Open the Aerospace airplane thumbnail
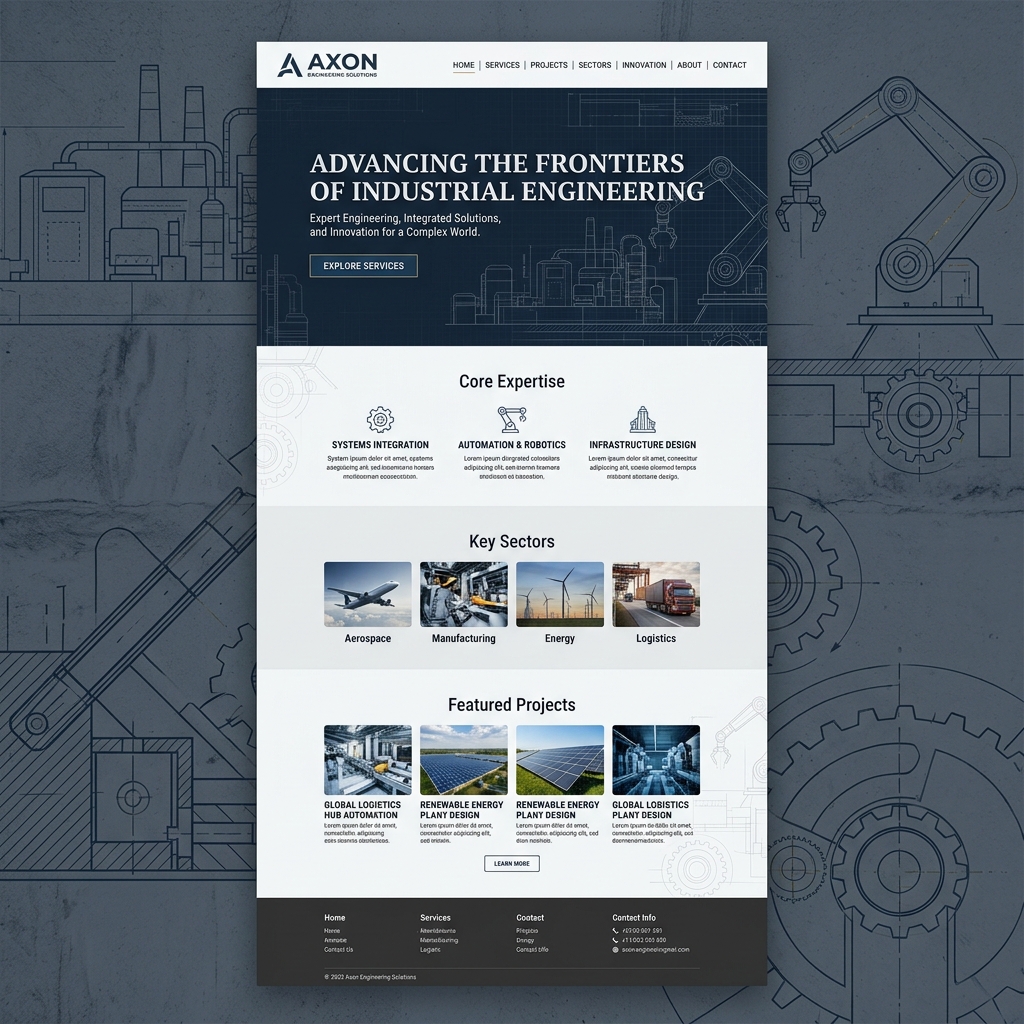 coord(368,594)
